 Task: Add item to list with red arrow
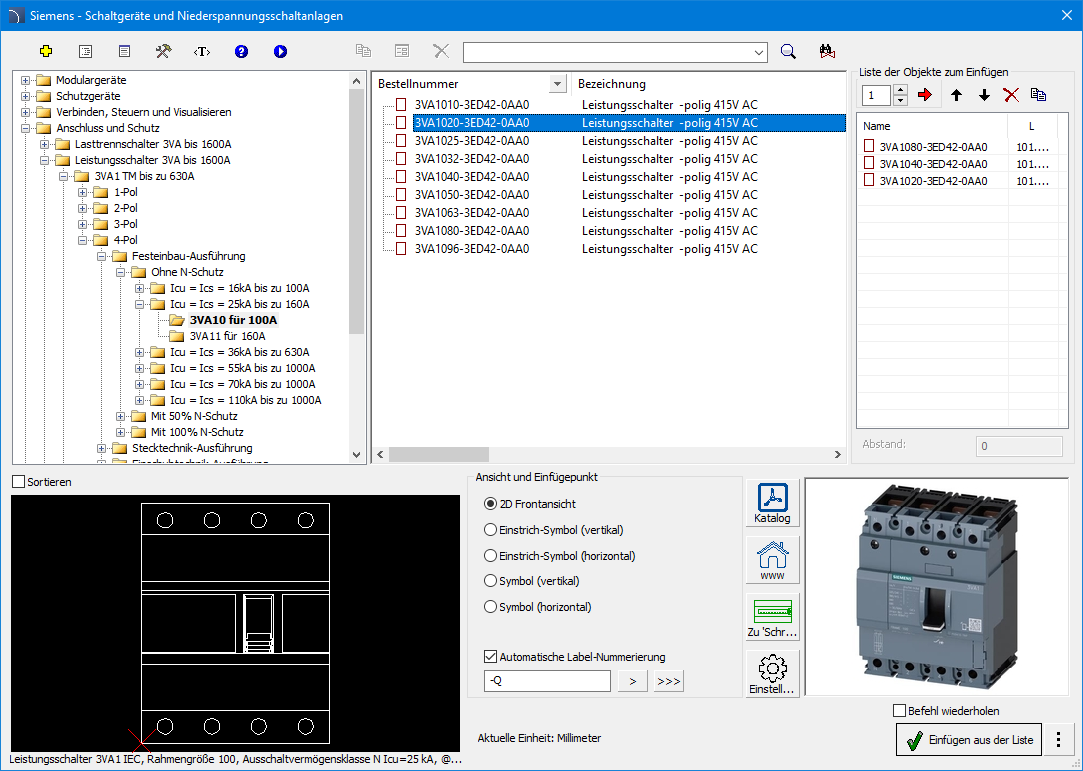pos(925,95)
